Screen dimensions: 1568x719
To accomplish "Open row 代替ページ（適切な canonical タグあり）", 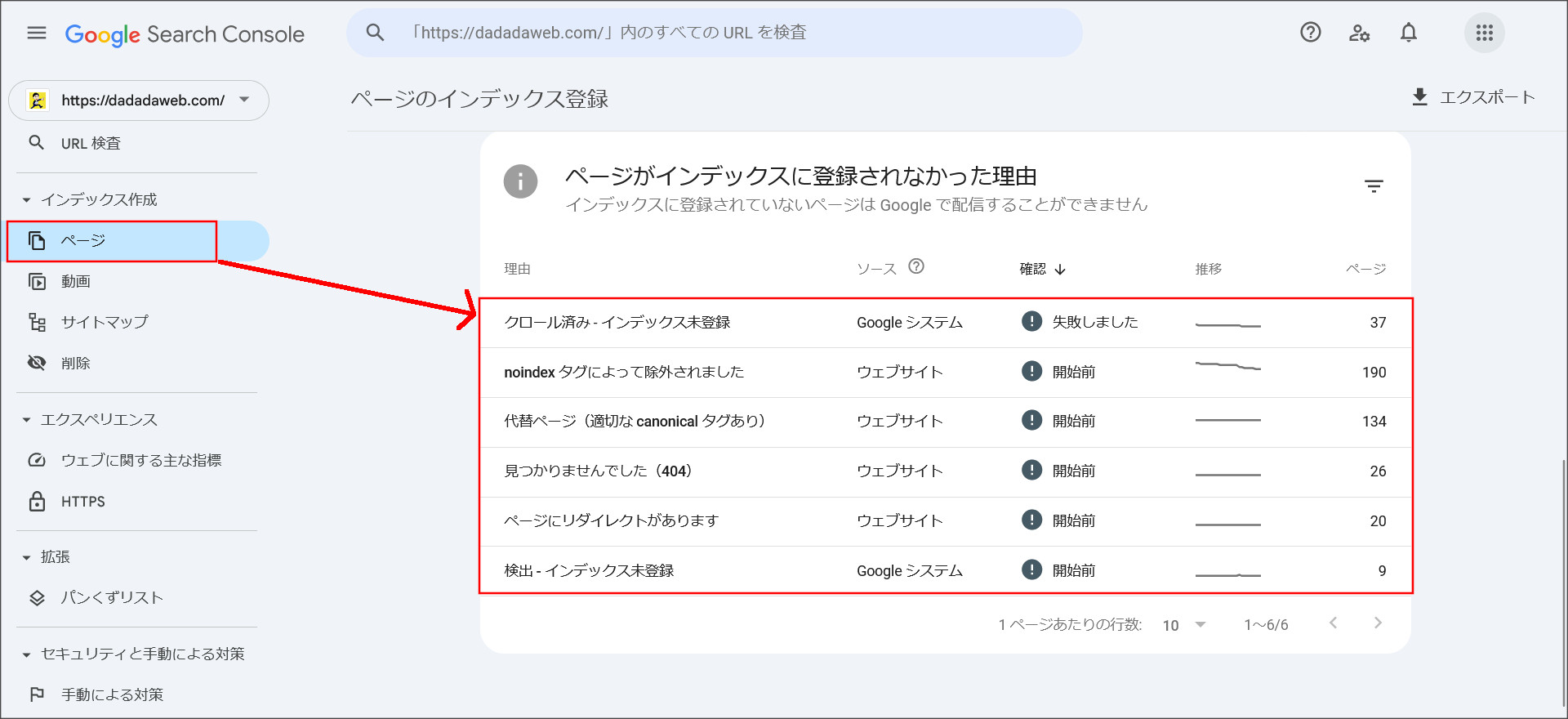I will (x=946, y=422).
